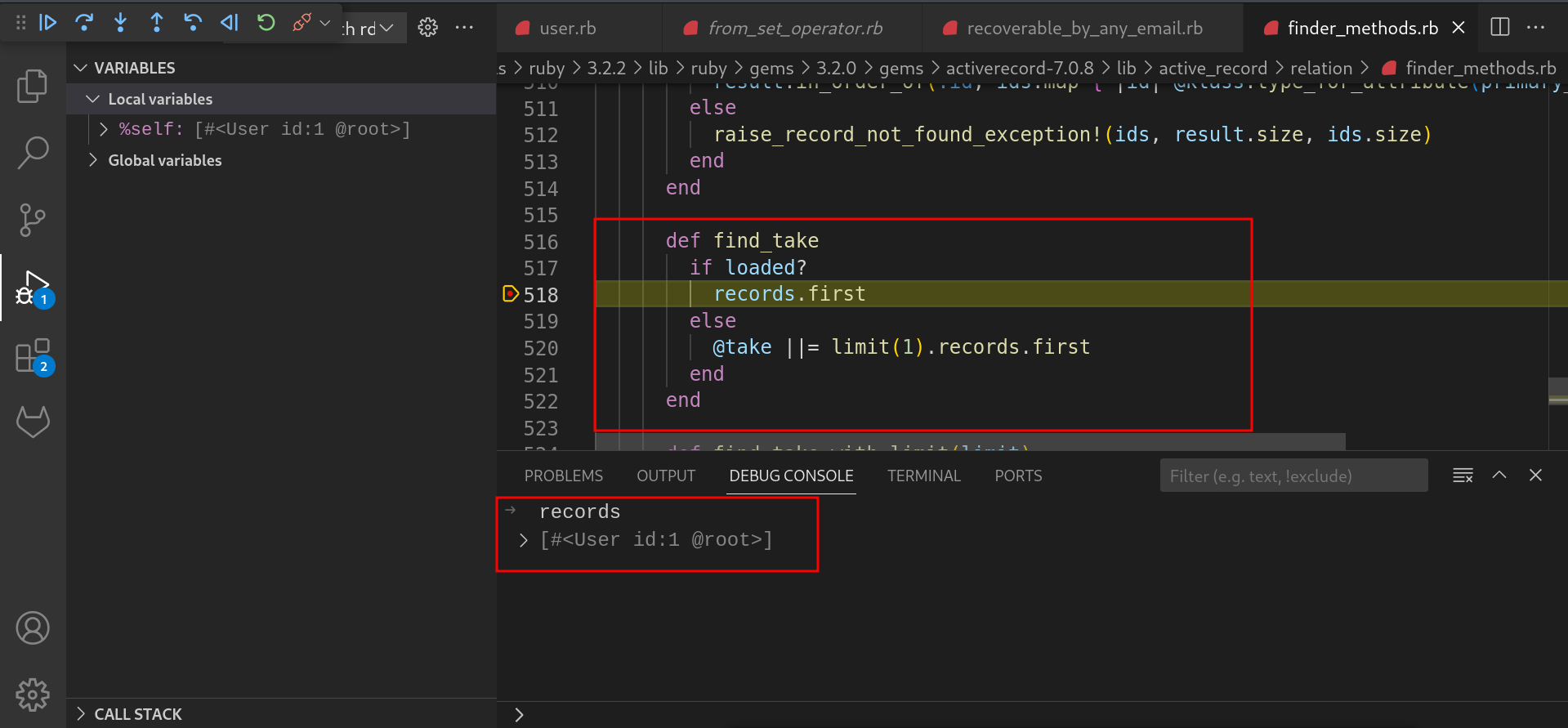Screen dimensions: 1568x728
Task: Open the GitLab sidebar view
Action: [33, 422]
